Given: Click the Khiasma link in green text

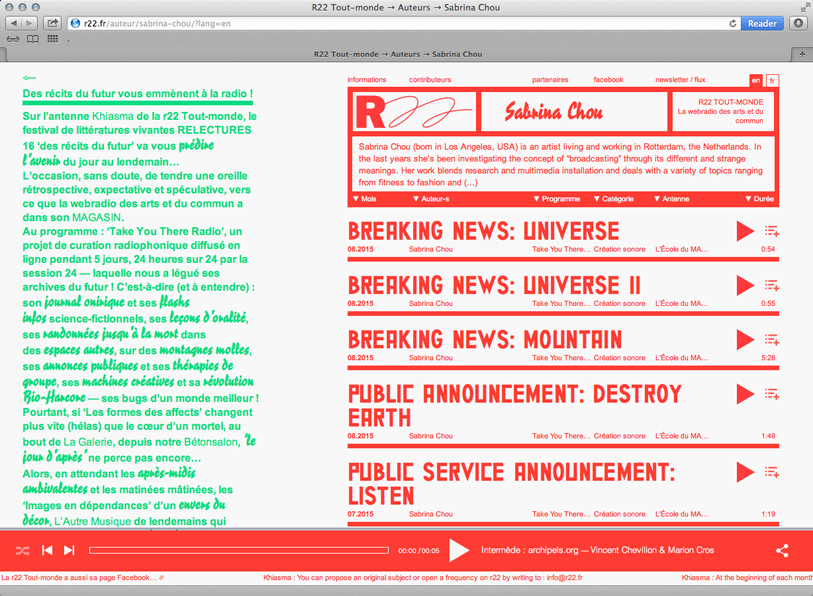Looking at the screenshot, I should 113,116.
